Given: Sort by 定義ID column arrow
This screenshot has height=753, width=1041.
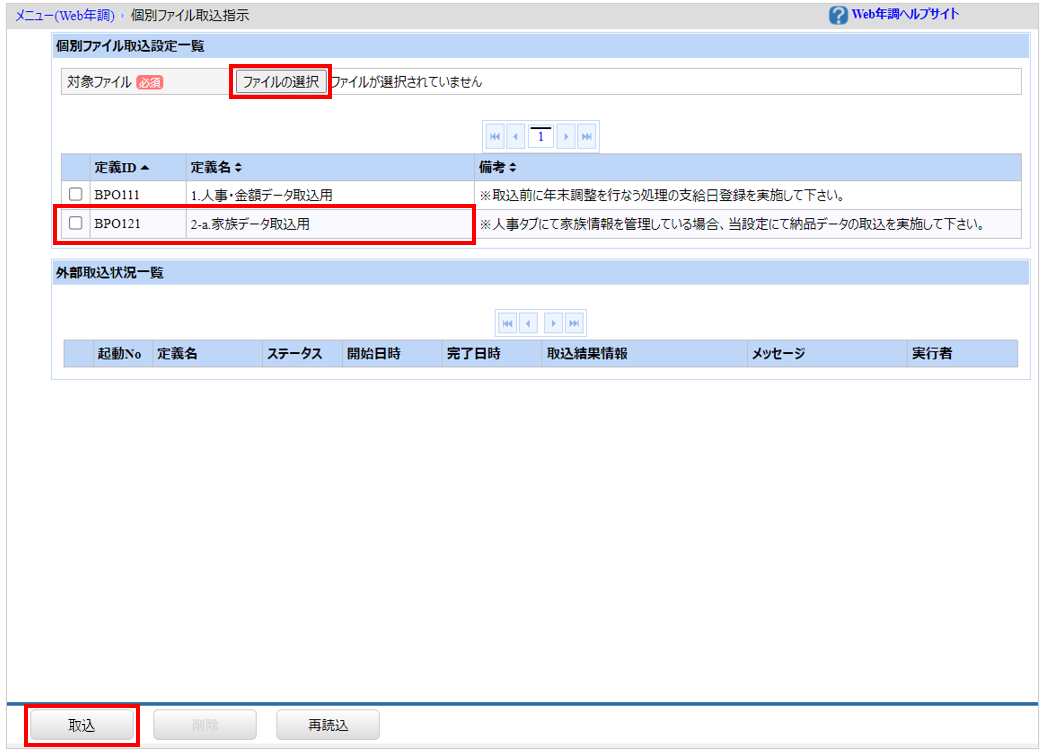Looking at the screenshot, I should tap(145, 168).
